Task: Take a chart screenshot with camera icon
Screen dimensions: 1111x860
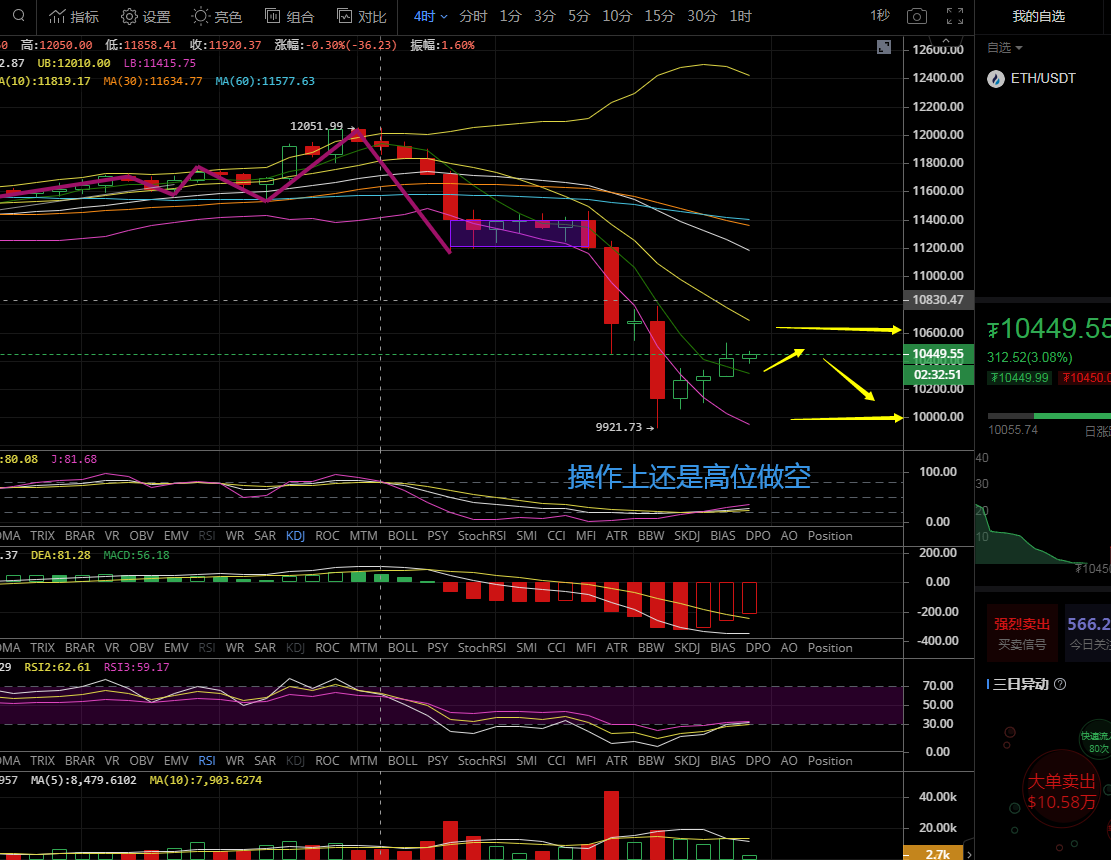Action: click(915, 16)
